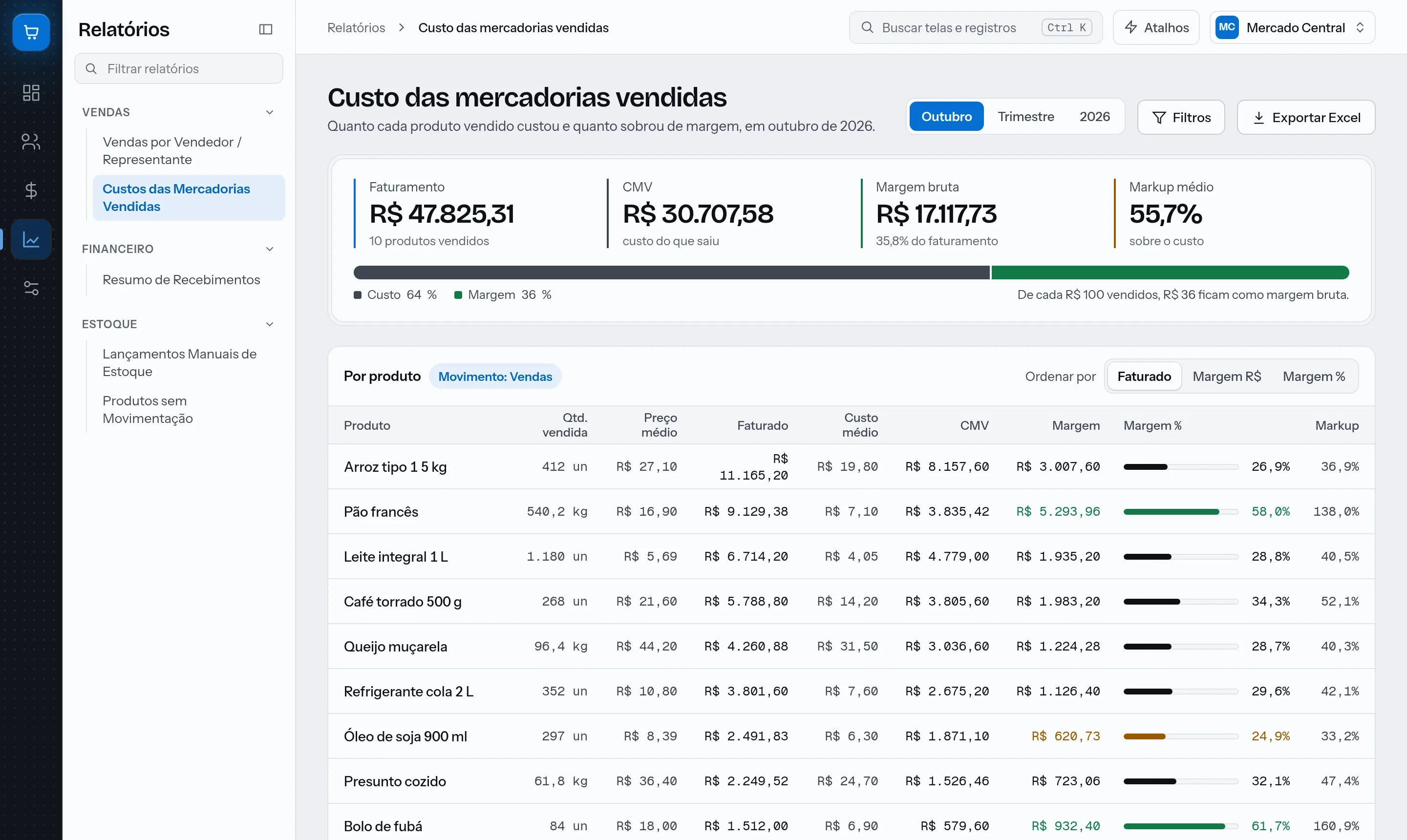
Task: Collapse the Relatórios side panel icon
Action: click(x=266, y=29)
